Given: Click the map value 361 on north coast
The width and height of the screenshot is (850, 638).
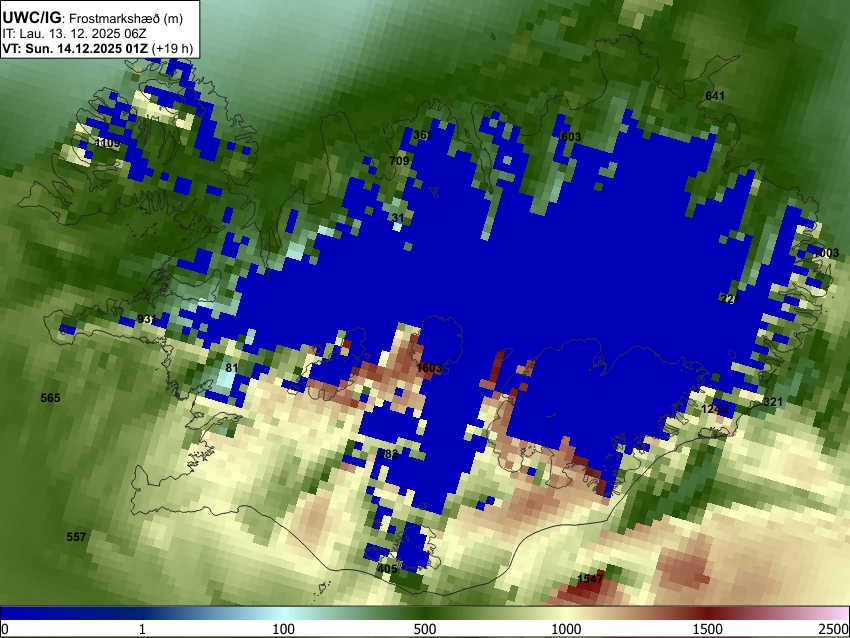Looking at the screenshot, I should click(422, 135).
